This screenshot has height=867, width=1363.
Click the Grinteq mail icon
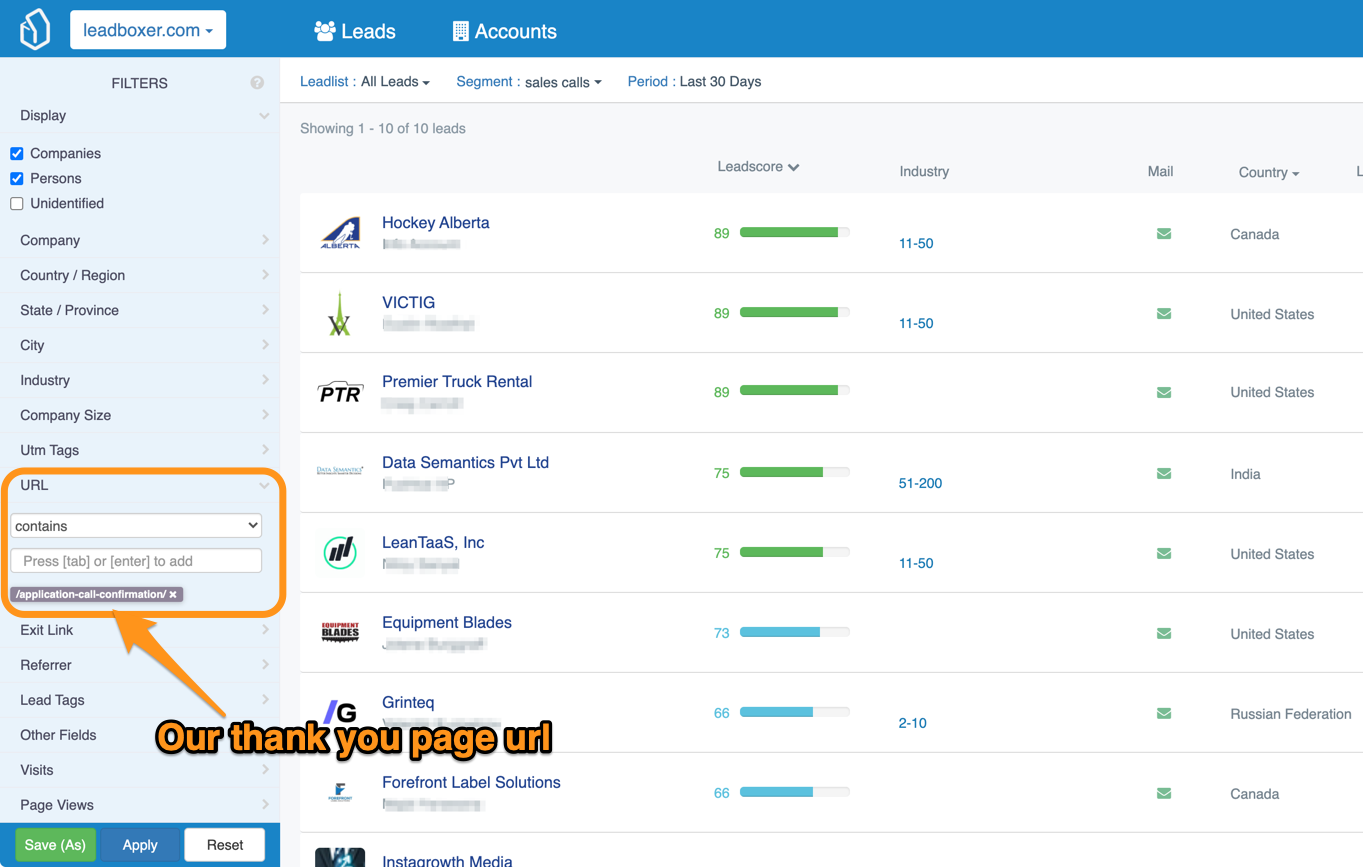1164,714
